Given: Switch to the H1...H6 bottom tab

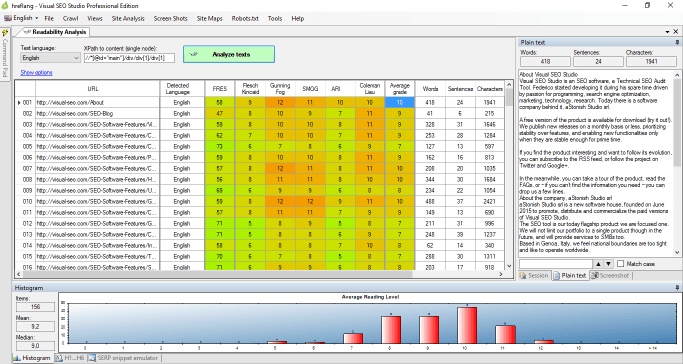Looking at the screenshot, I should (70, 358).
